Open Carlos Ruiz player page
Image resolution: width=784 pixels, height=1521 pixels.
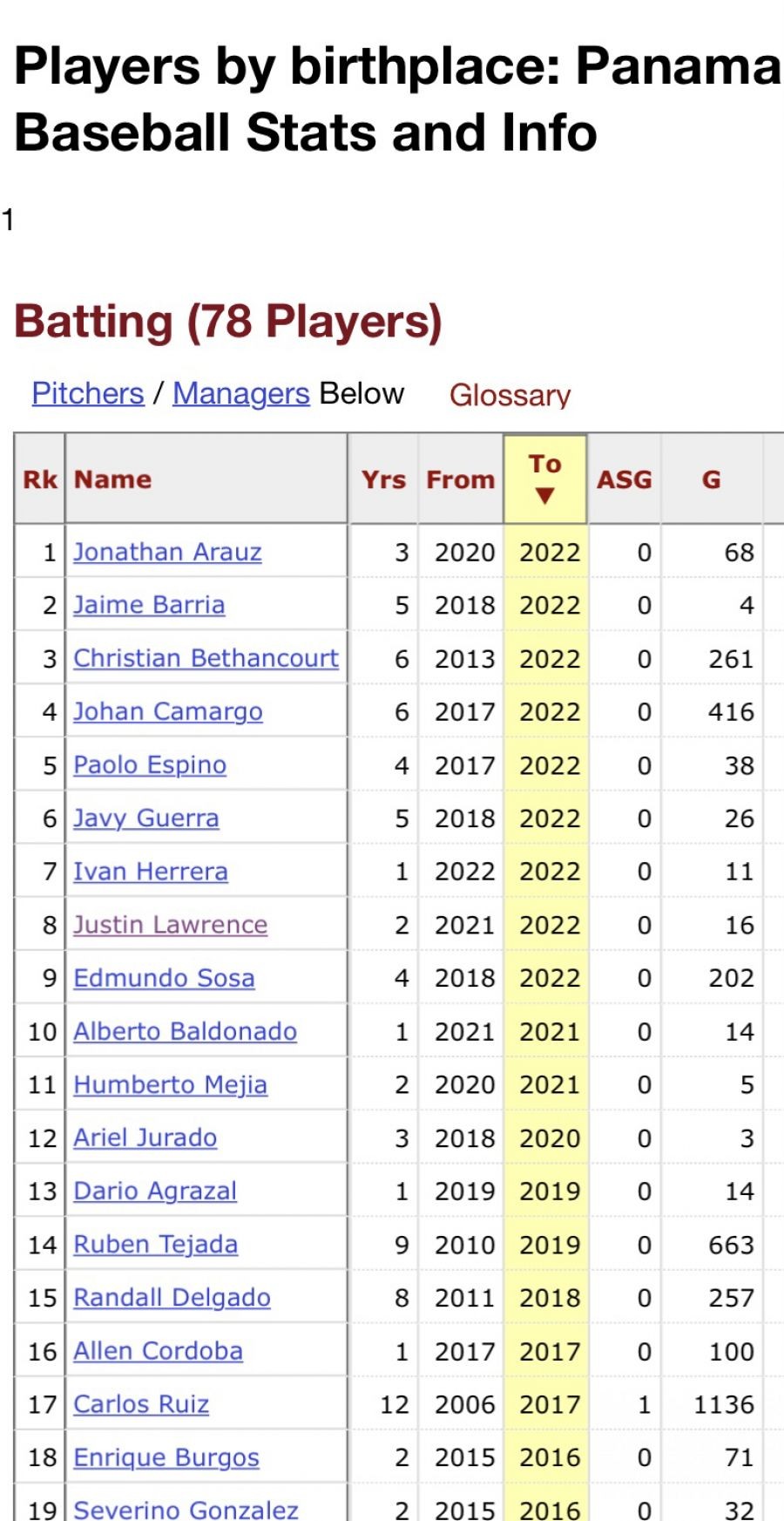(141, 1404)
